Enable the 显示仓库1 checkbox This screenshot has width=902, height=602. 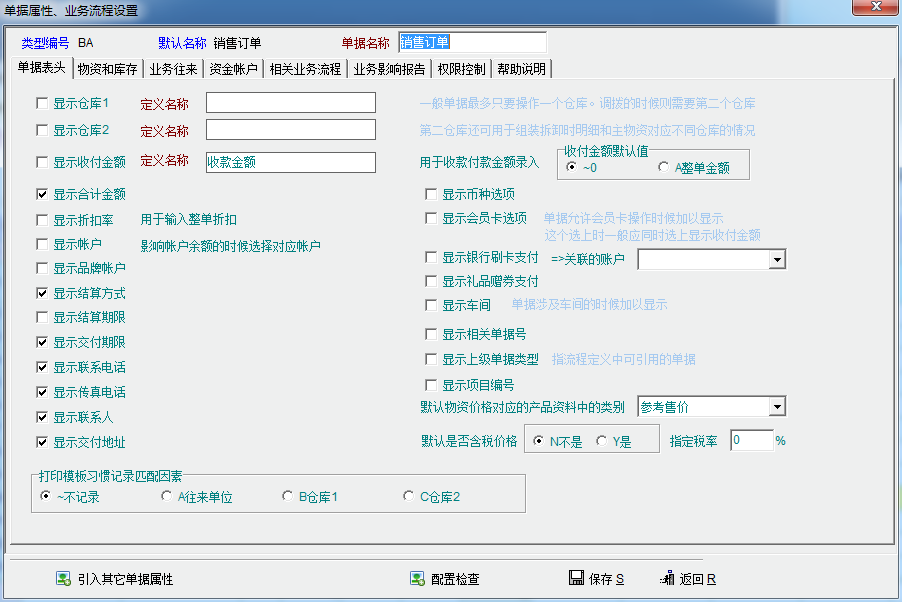click(x=42, y=103)
